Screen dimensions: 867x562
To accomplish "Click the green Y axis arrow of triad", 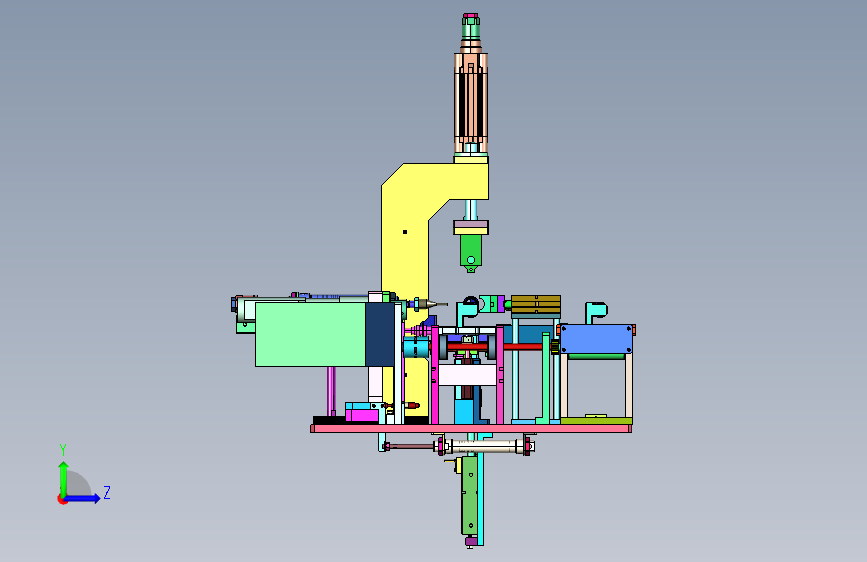I will pos(64,478).
